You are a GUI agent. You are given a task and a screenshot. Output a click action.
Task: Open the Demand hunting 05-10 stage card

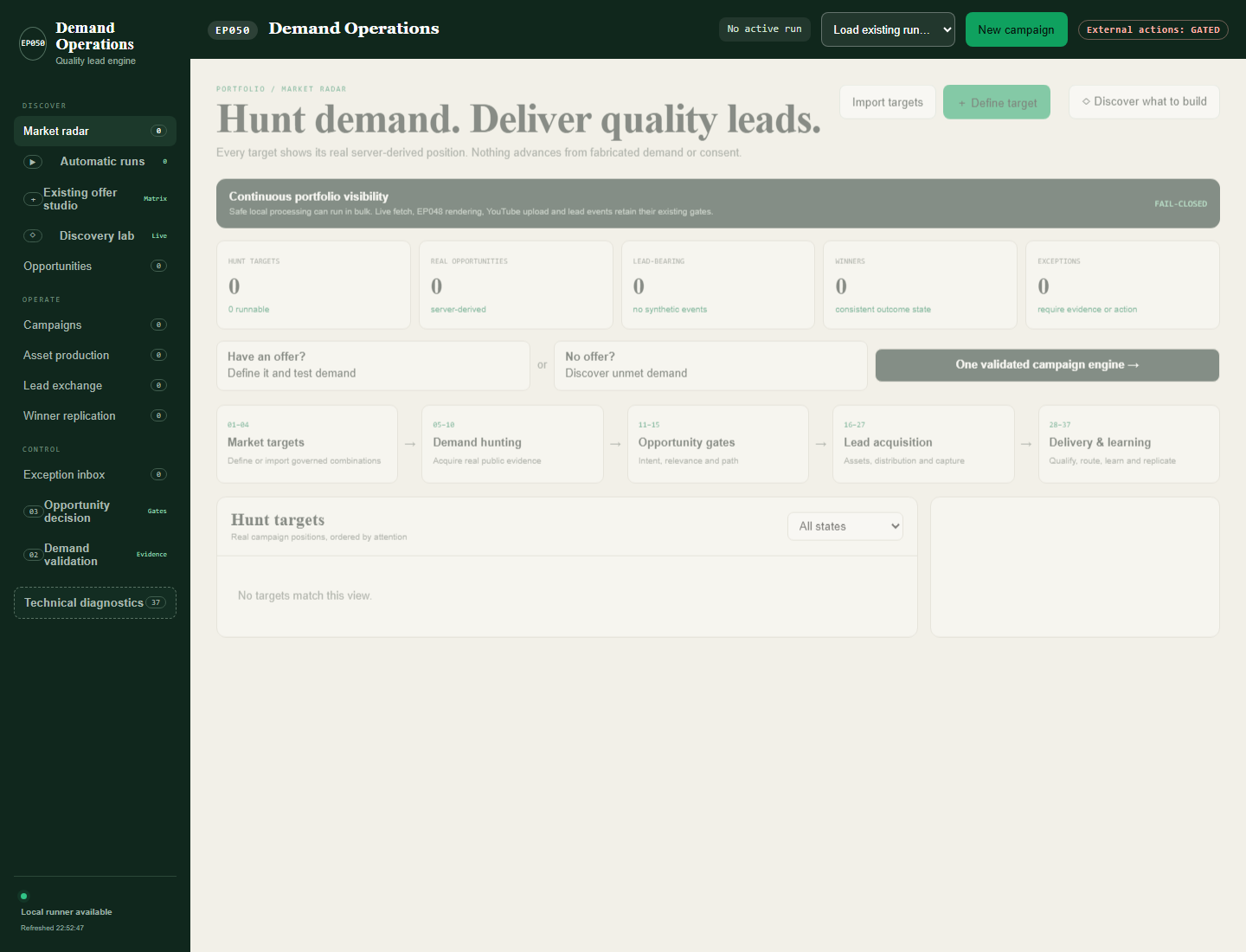[x=512, y=444]
